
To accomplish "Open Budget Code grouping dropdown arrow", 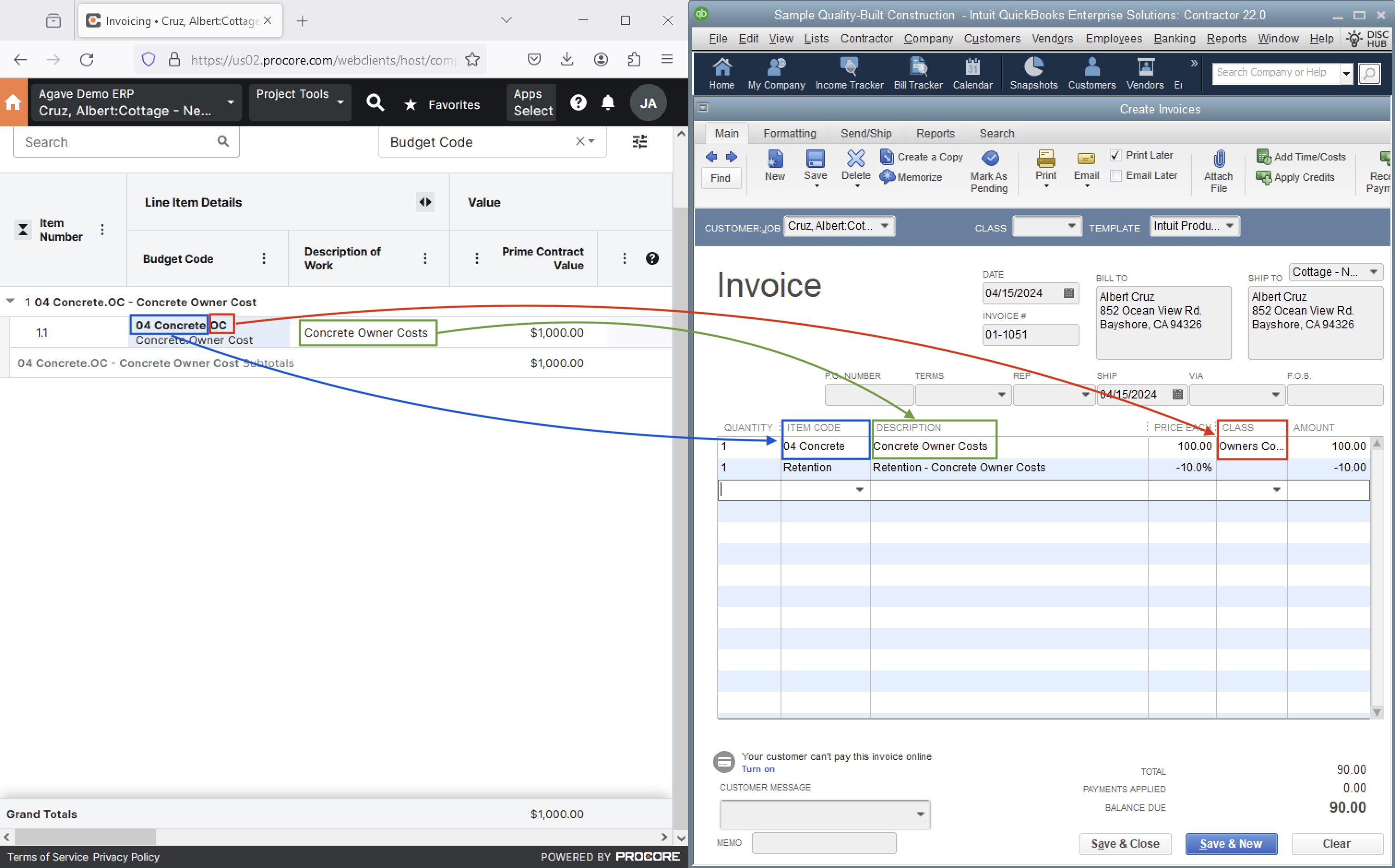I will 591,141.
